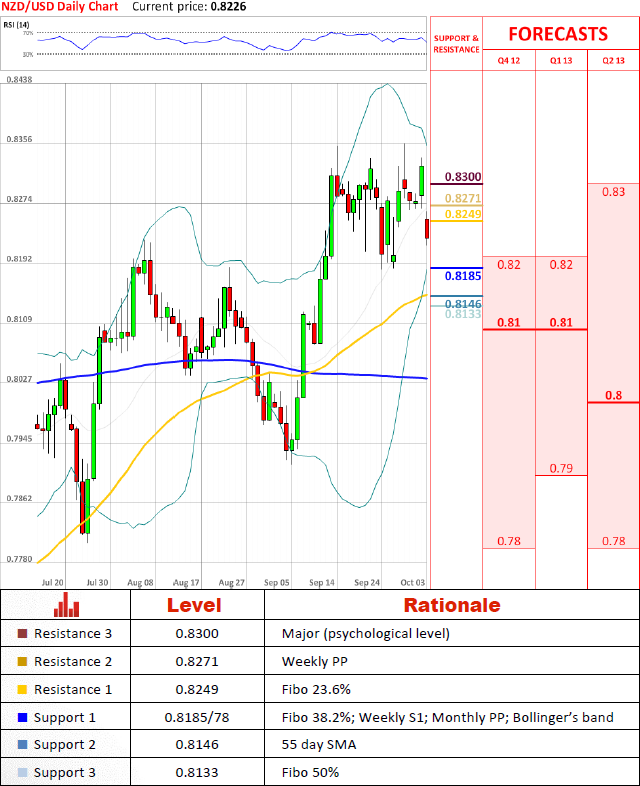
Task: Click the 0.8300 resistance label on chart
Action: (463, 176)
